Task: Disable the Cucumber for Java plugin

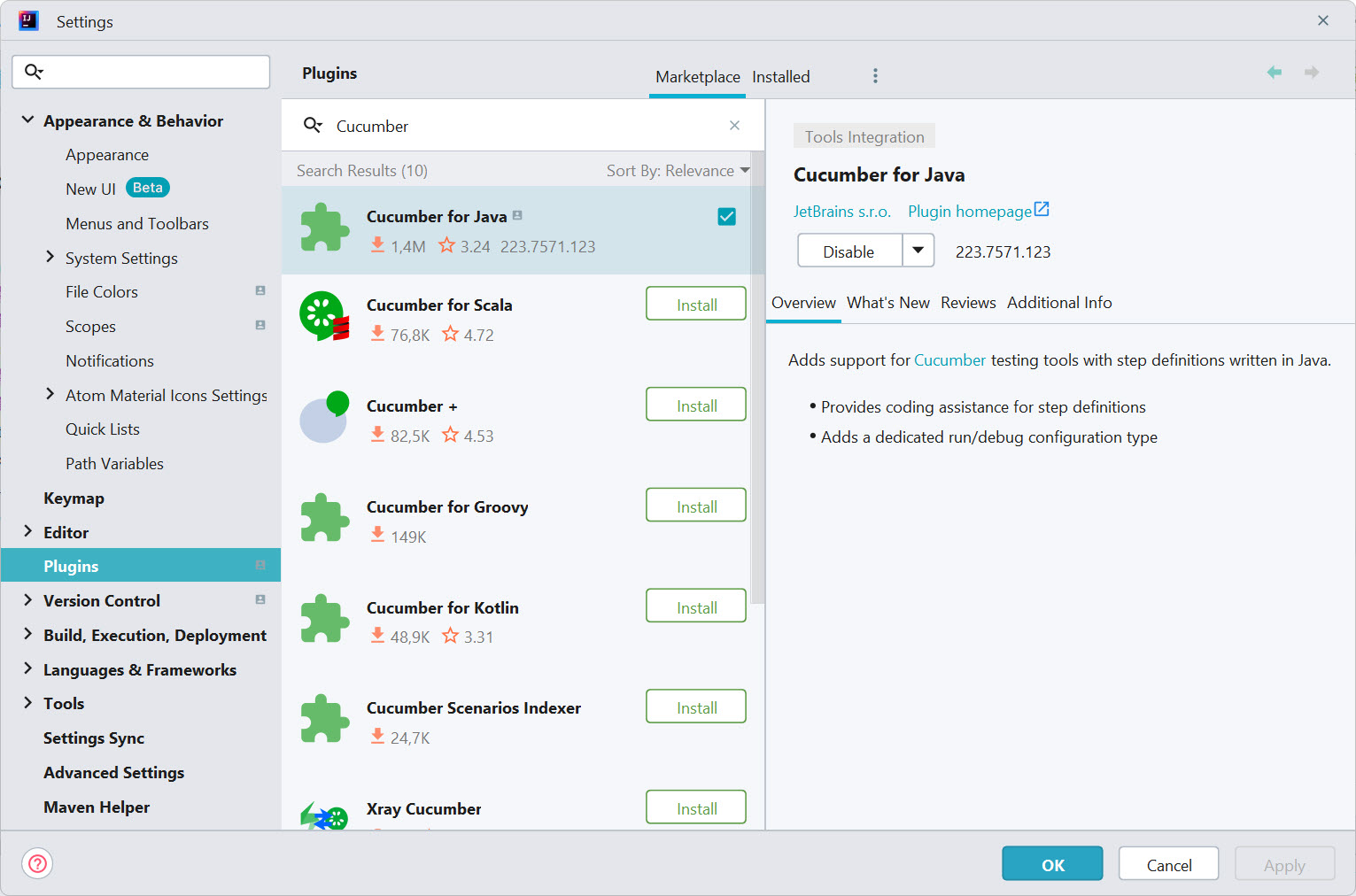Action: click(849, 251)
